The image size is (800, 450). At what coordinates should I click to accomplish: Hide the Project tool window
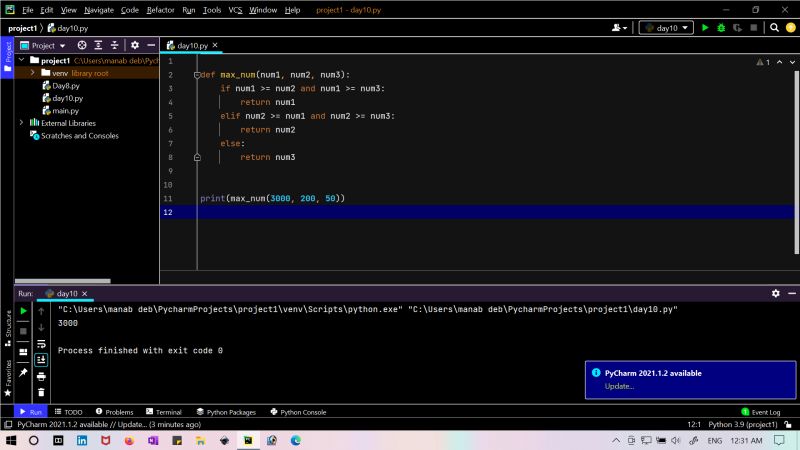point(151,45)
